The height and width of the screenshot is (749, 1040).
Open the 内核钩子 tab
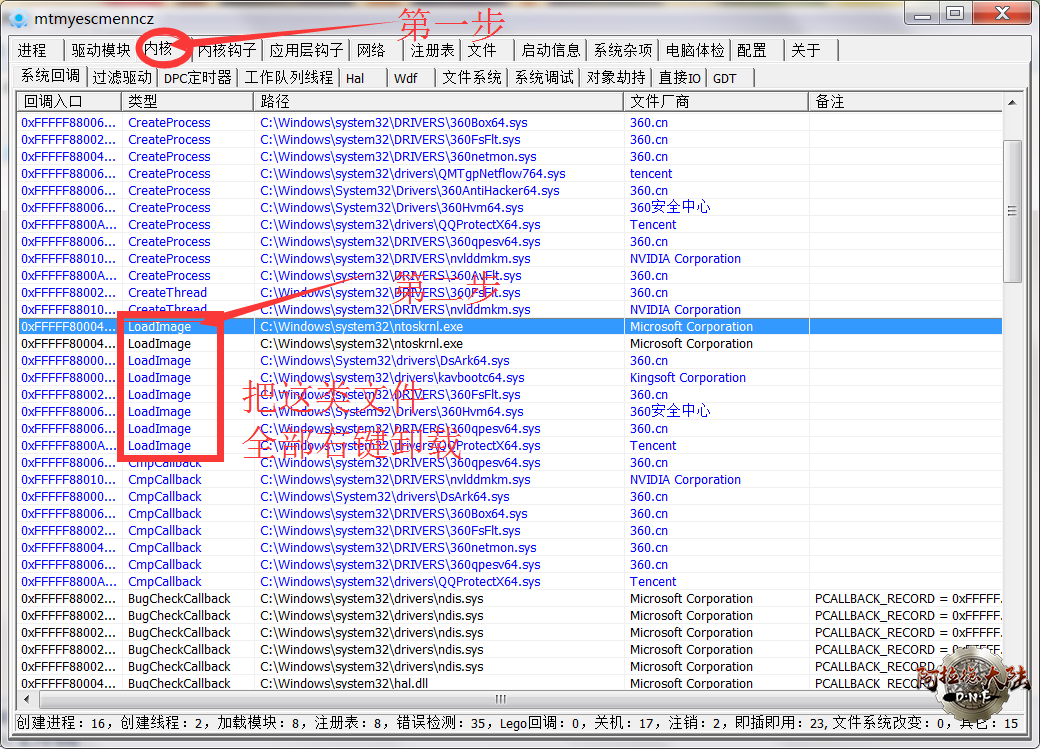coord(227,50)
